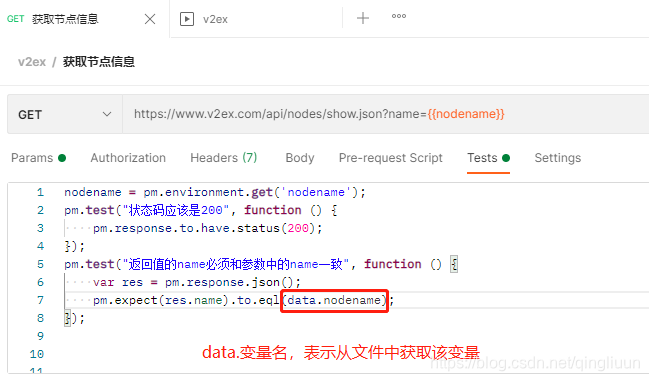This screenshot has height=381, width=649.
Task: Open the Pre-request Script tab
Action: pyautogui.click(x=390, y=158)
